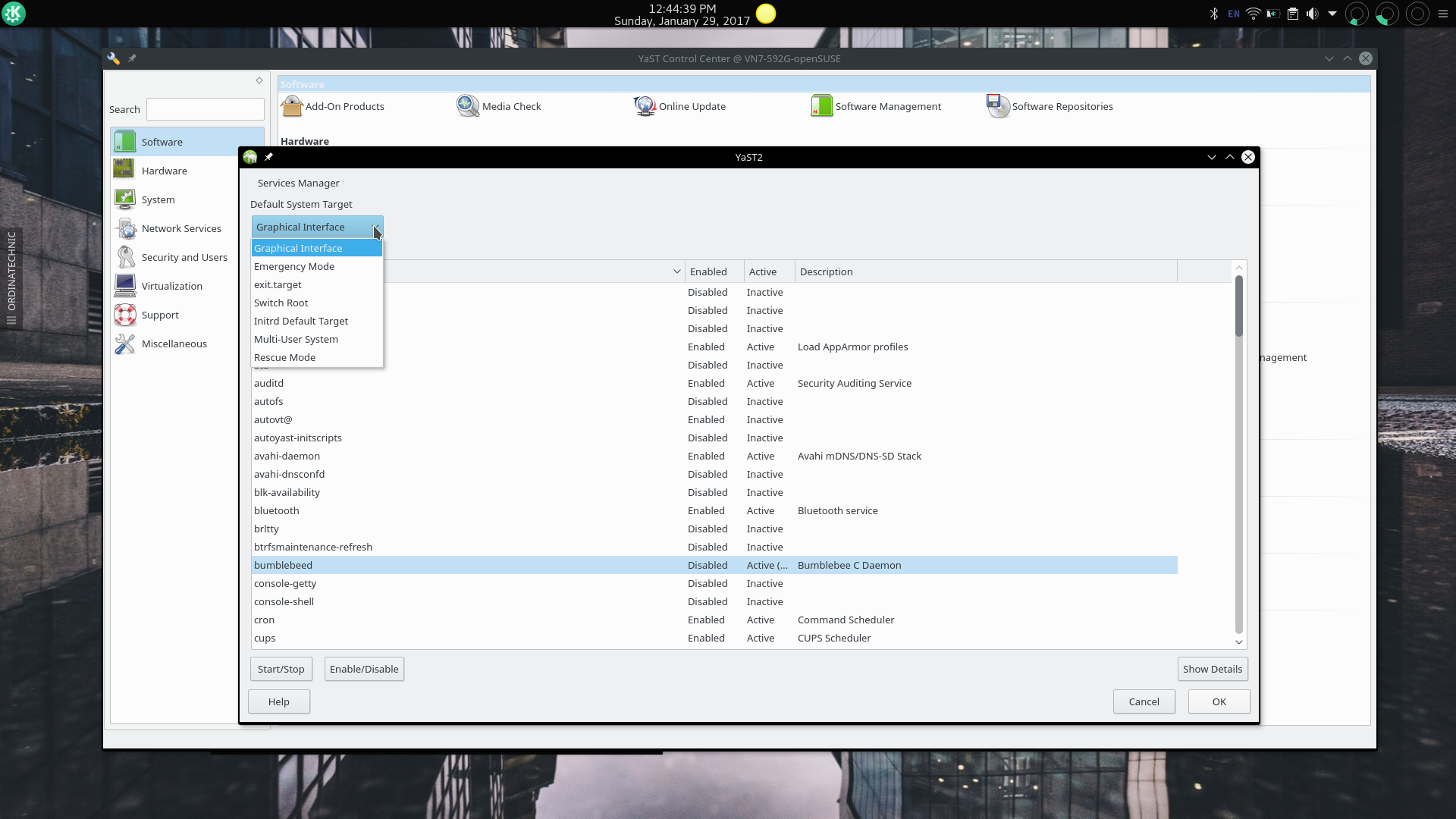Click the service name column sort arrow
The height and width of the screenshot is (819, 1456).
(676, 271)
